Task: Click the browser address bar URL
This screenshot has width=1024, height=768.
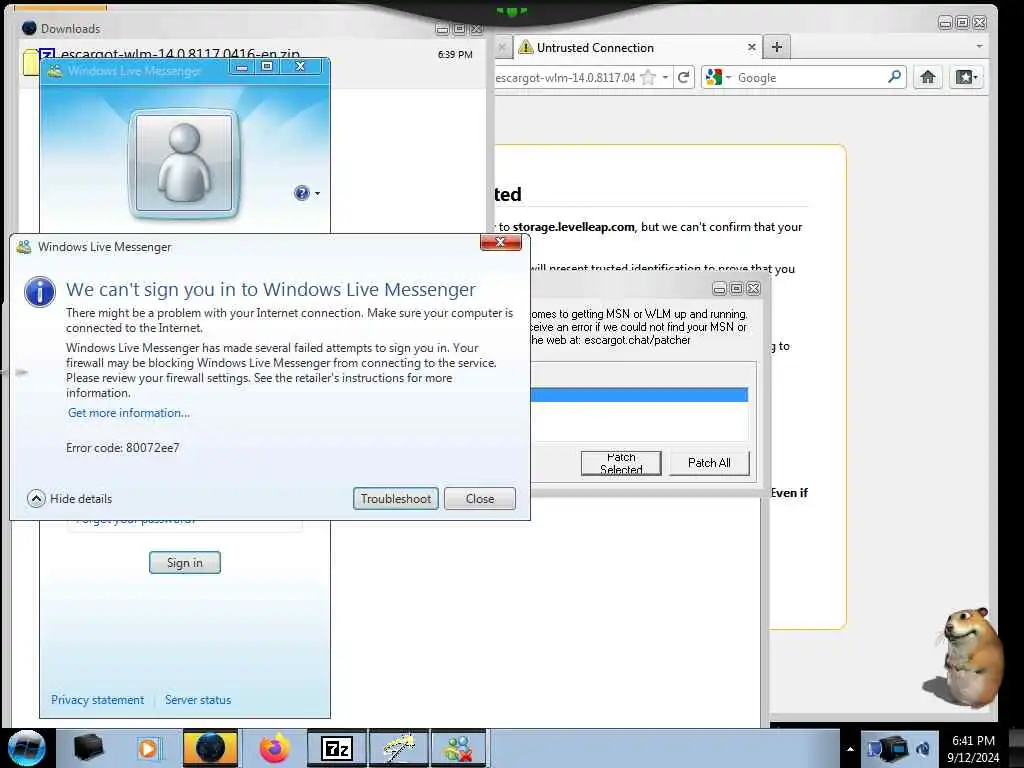Action: click(566, 78)
